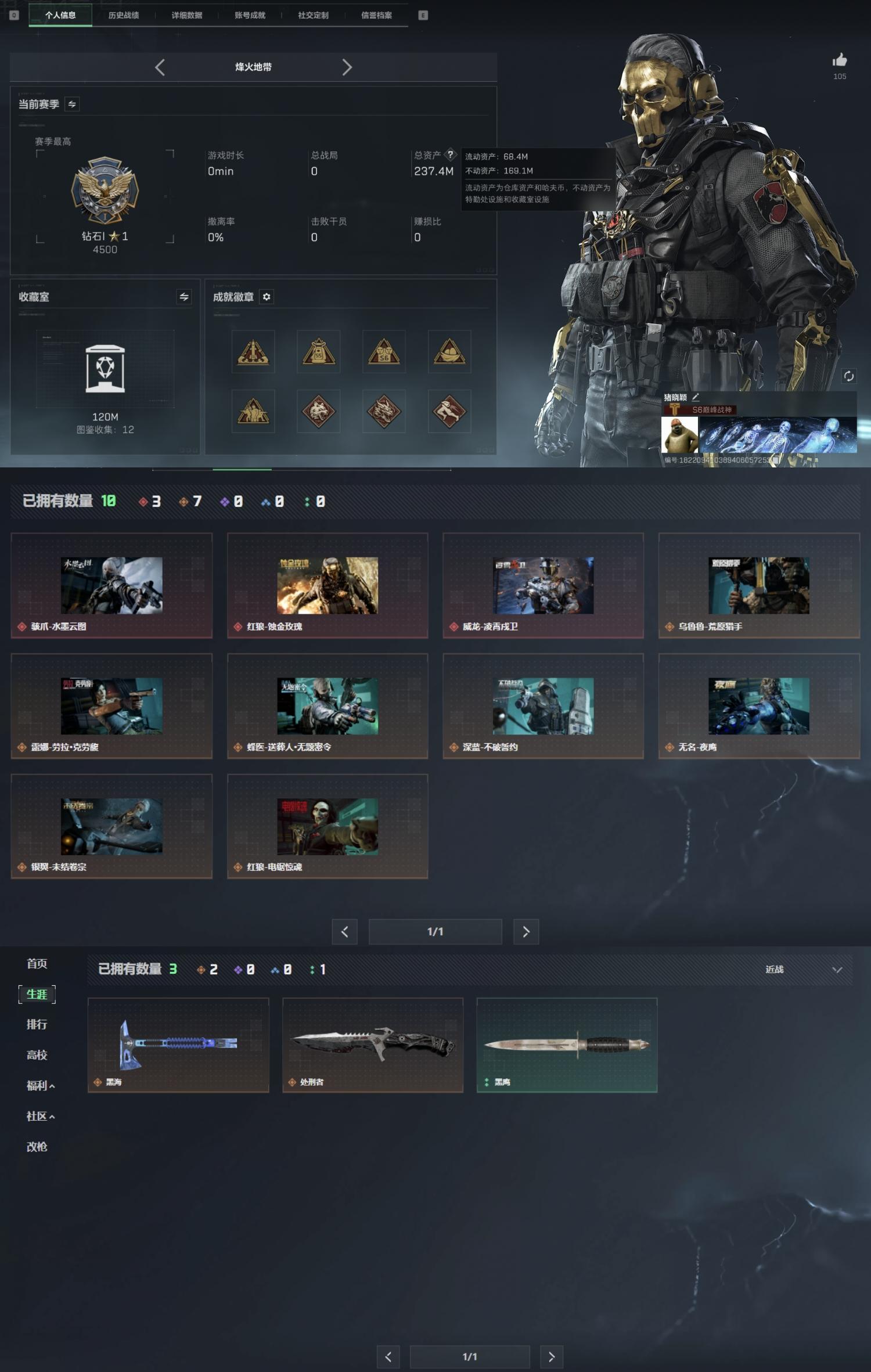Open the 蜂医-送葬人·无题密令 skin card
Image resolution: width=871 pixels, height=1372 pixels.
(x=327, y=706)
